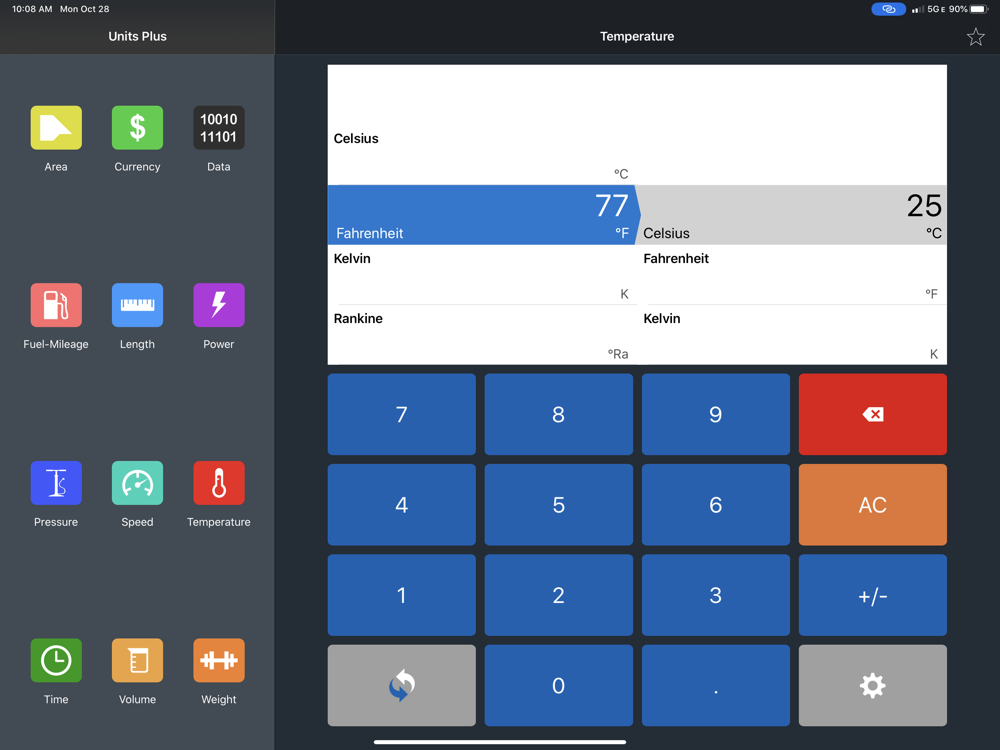
Task: Tap digit 1 on keypad
Action: point(402,595)
